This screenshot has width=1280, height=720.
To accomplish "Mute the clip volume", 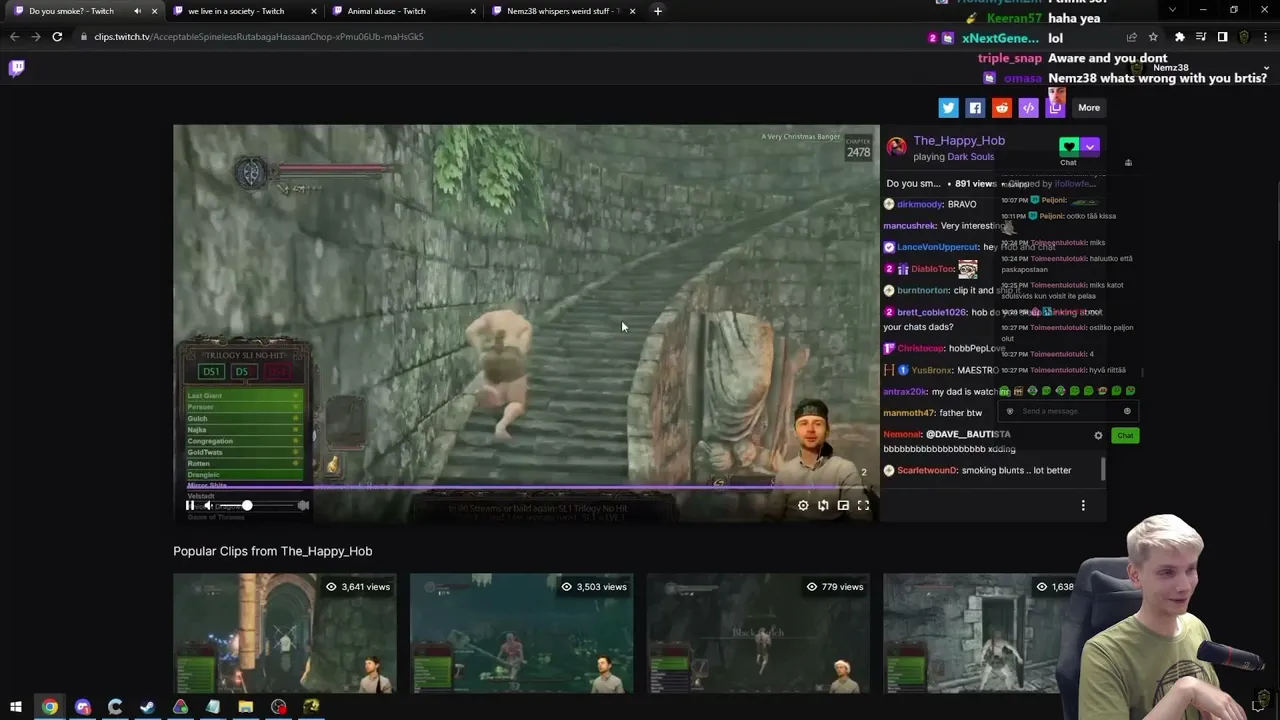I will [x=208, y=506].
